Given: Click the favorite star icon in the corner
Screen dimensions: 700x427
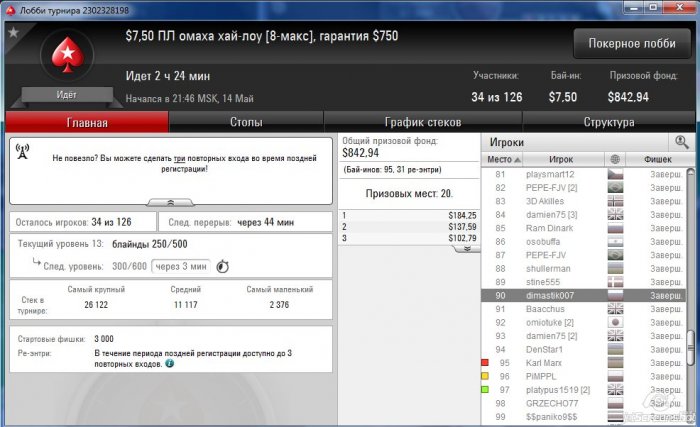Looking at the screenshot, I should pyautogui.click(x=13, y=32).
